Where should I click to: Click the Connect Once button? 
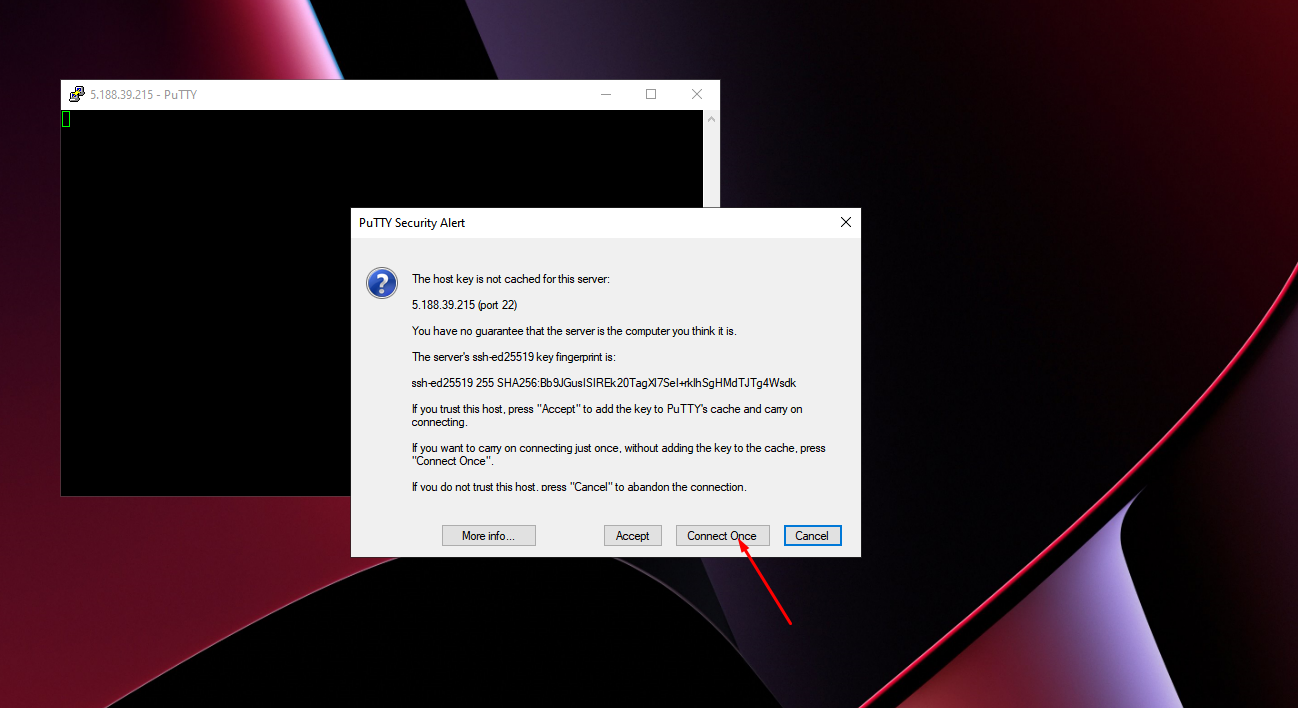pyautogui.click(x=722, y=536)
